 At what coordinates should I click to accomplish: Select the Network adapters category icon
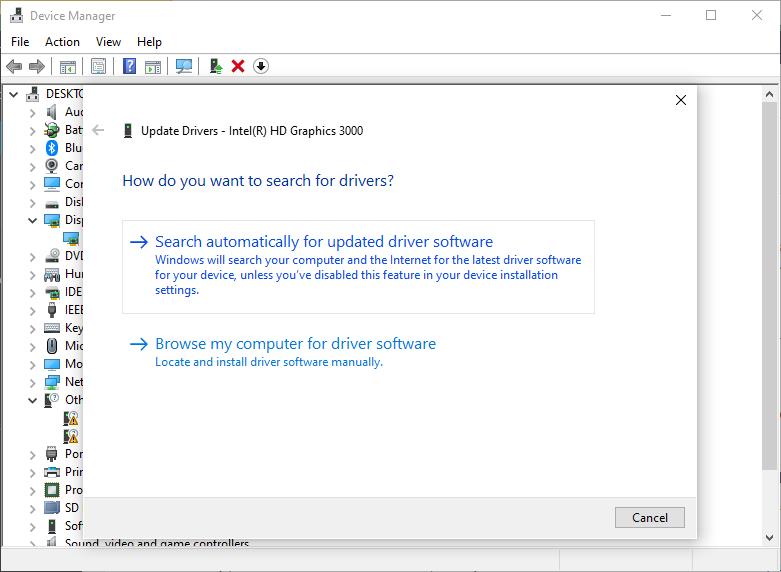52,382
